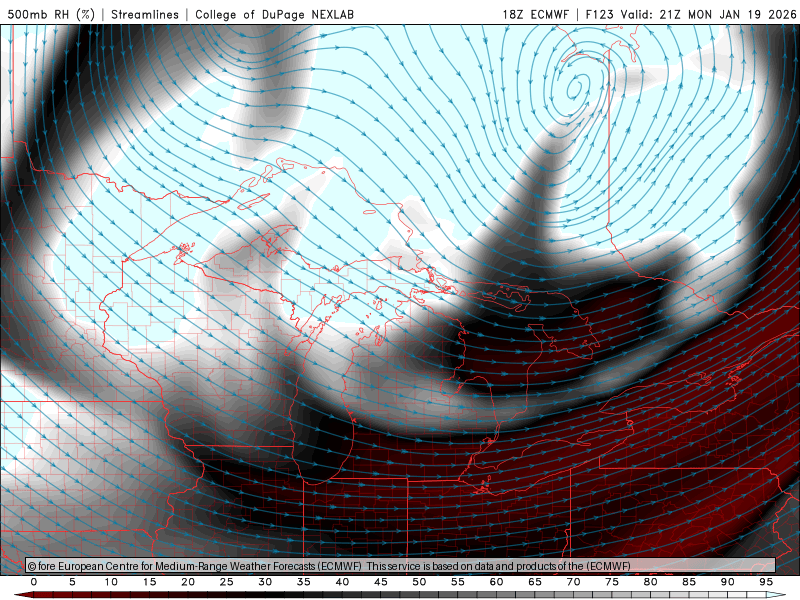Click the "45" scale label
Viewport: 800px width, 600px height.
[381, 582]
